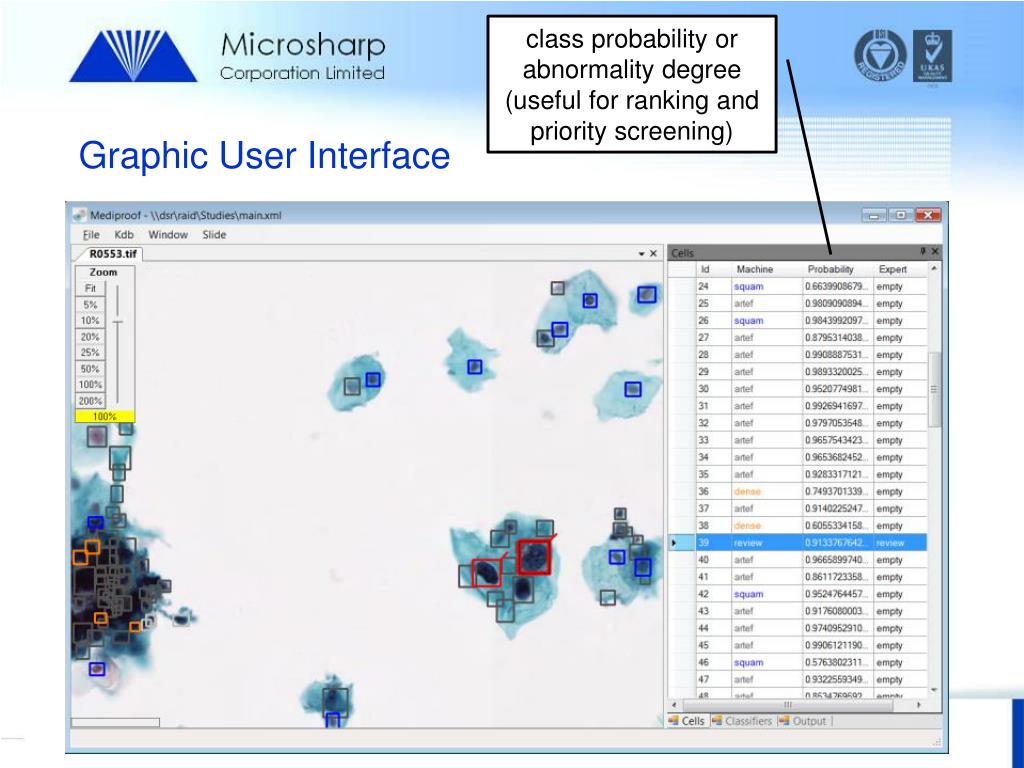This screenshot has height=768, width=1024.
Task: Click the Classifiers tab icon
Action: coord(717,721)
